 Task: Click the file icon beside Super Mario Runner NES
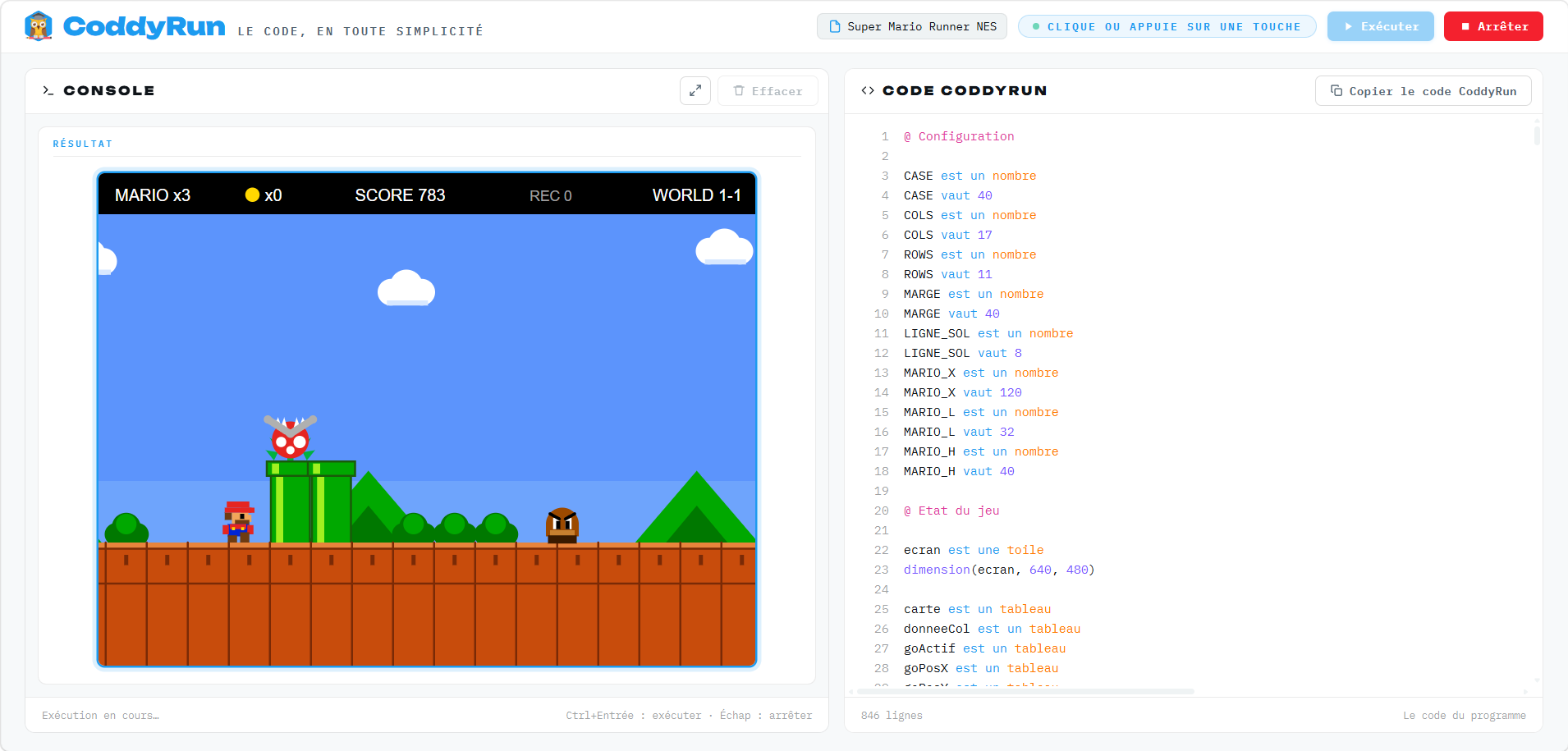click(834, 26)
